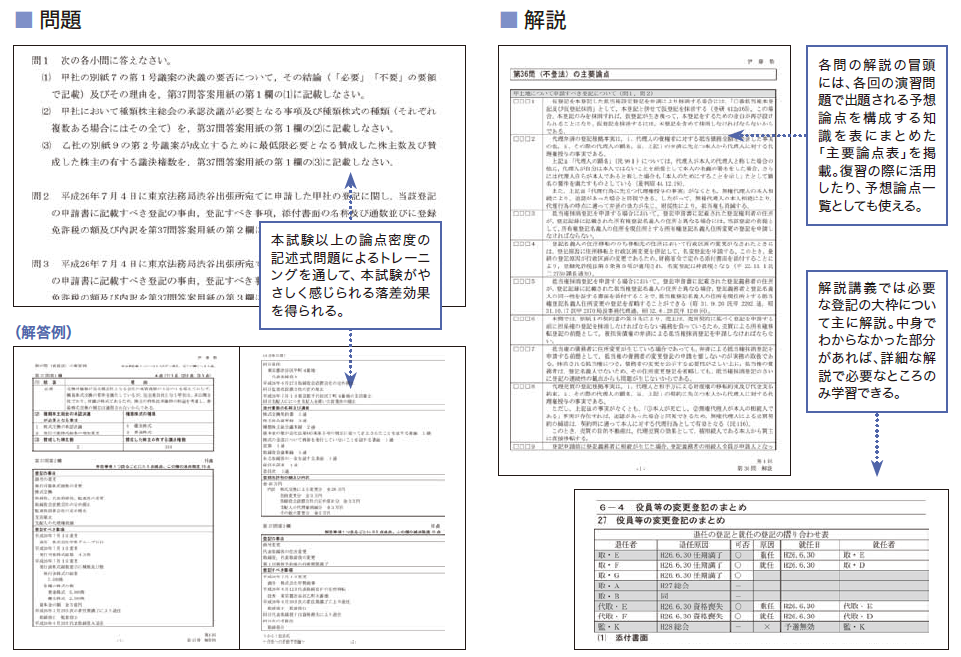Click sub-question (3) about 乙社の別紙9
Screen dimensions: 961x657
pos(239,153)
